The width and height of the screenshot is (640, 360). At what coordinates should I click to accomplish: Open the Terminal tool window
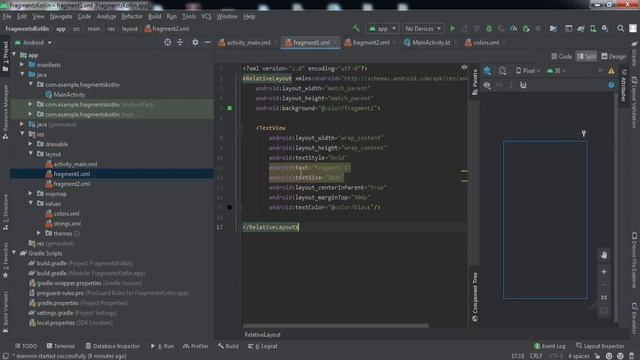[x=60, y=346]
